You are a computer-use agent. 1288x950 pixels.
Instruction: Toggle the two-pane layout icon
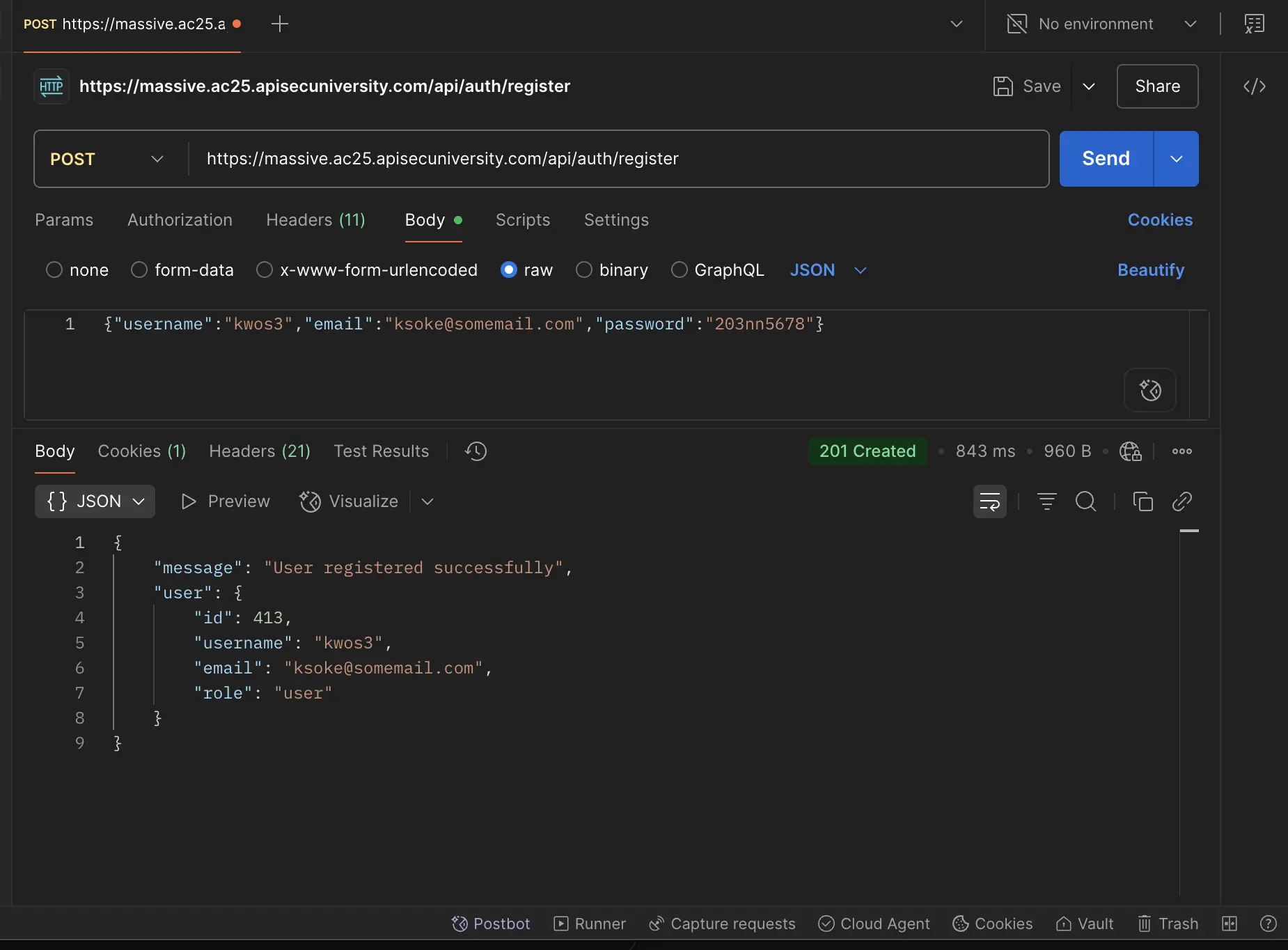(x=1230, y=924)
